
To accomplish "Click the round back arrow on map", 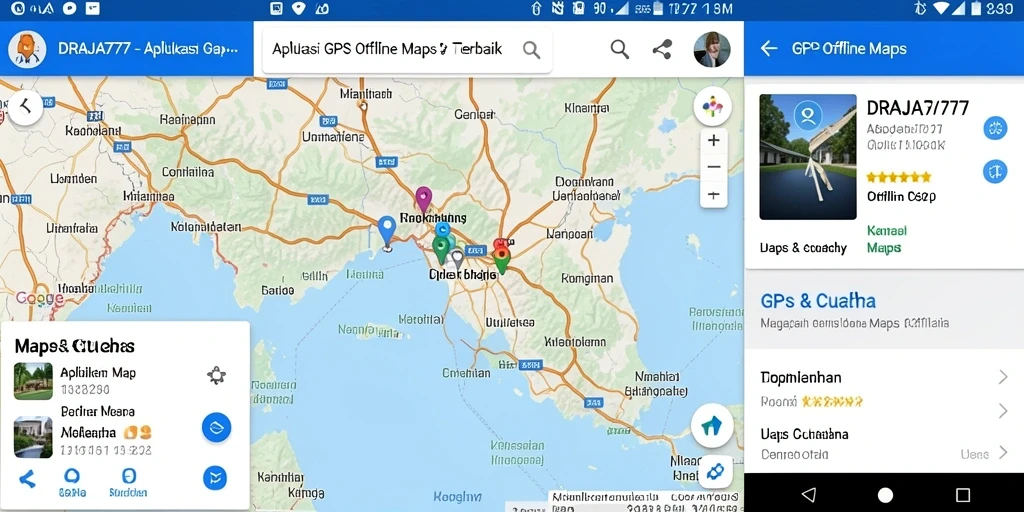I will (25, 107).
